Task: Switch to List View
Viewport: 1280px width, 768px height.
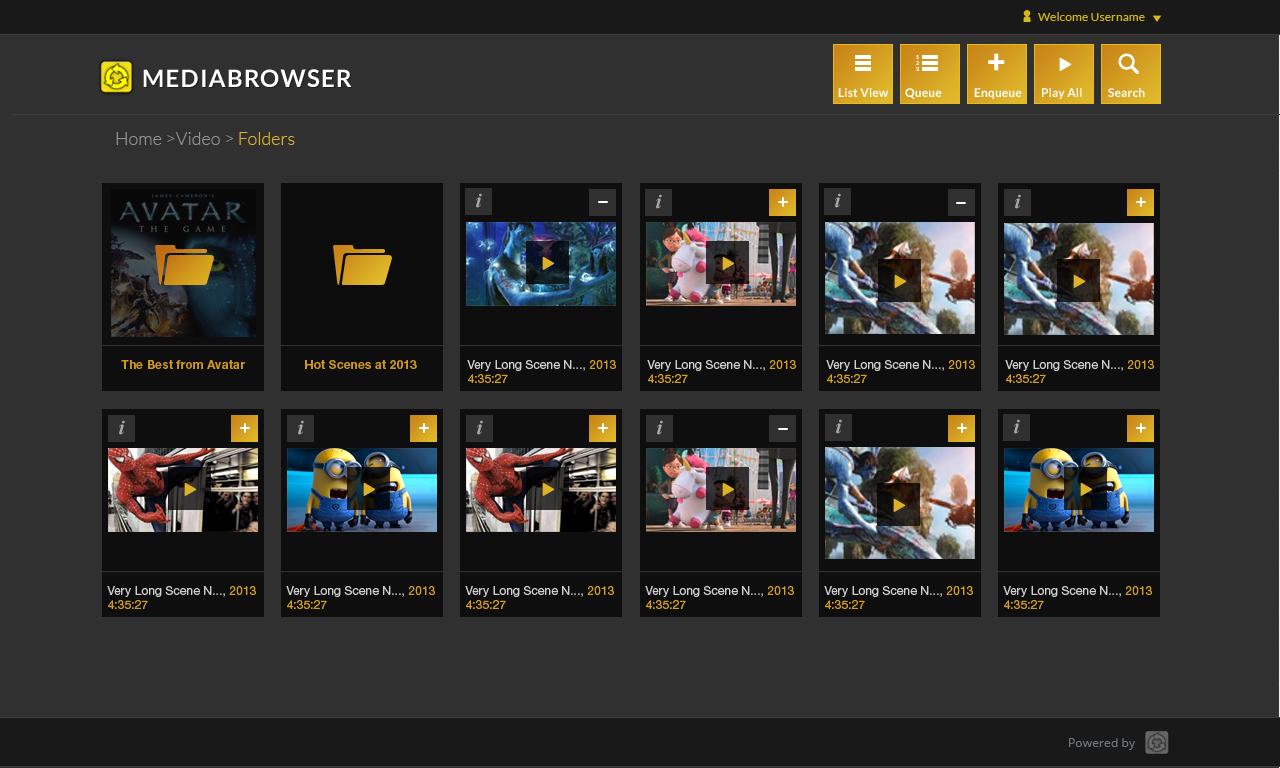Action: click(x=863, y=74)
